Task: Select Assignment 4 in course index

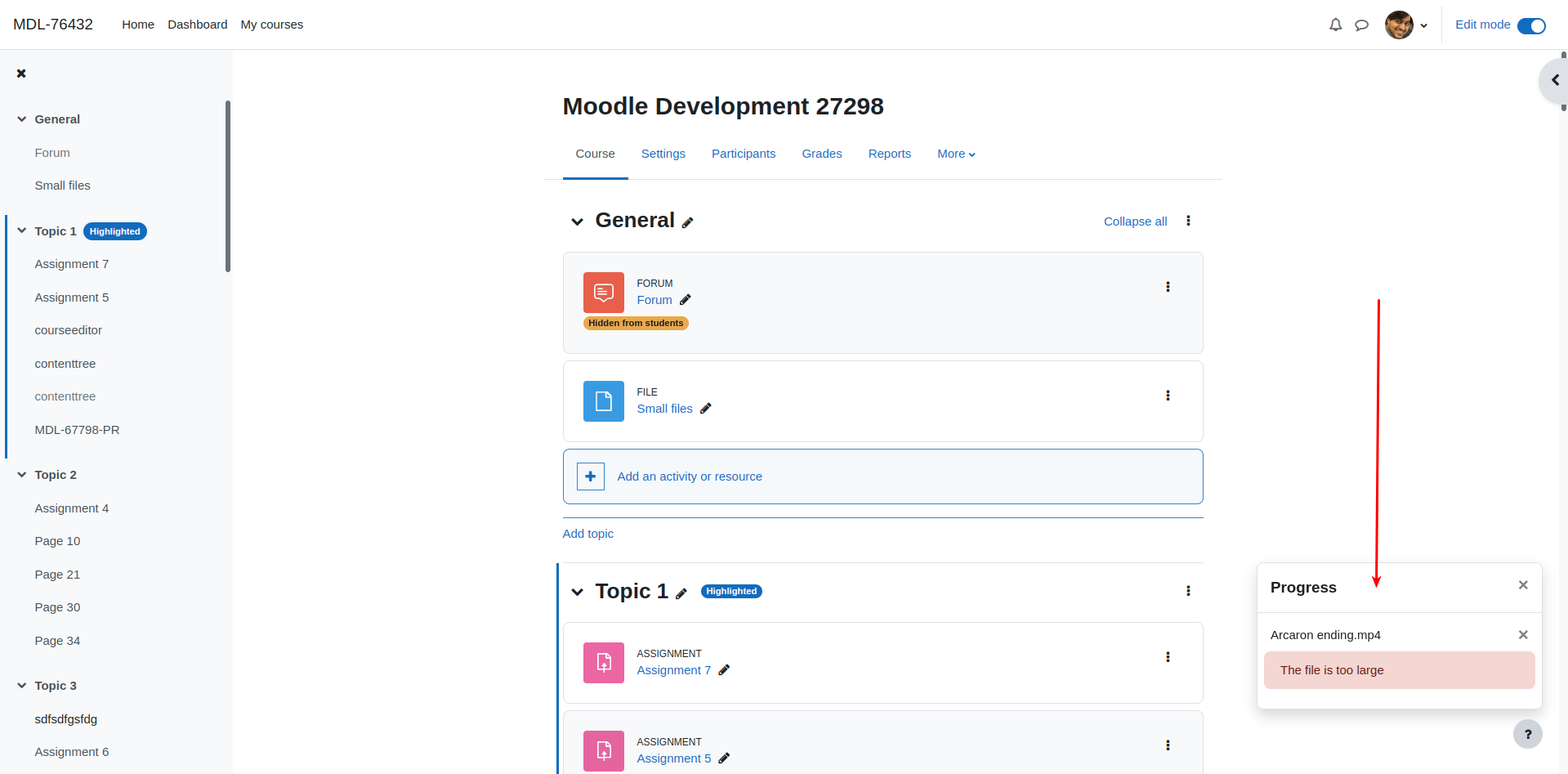Action: click(72, 508)
